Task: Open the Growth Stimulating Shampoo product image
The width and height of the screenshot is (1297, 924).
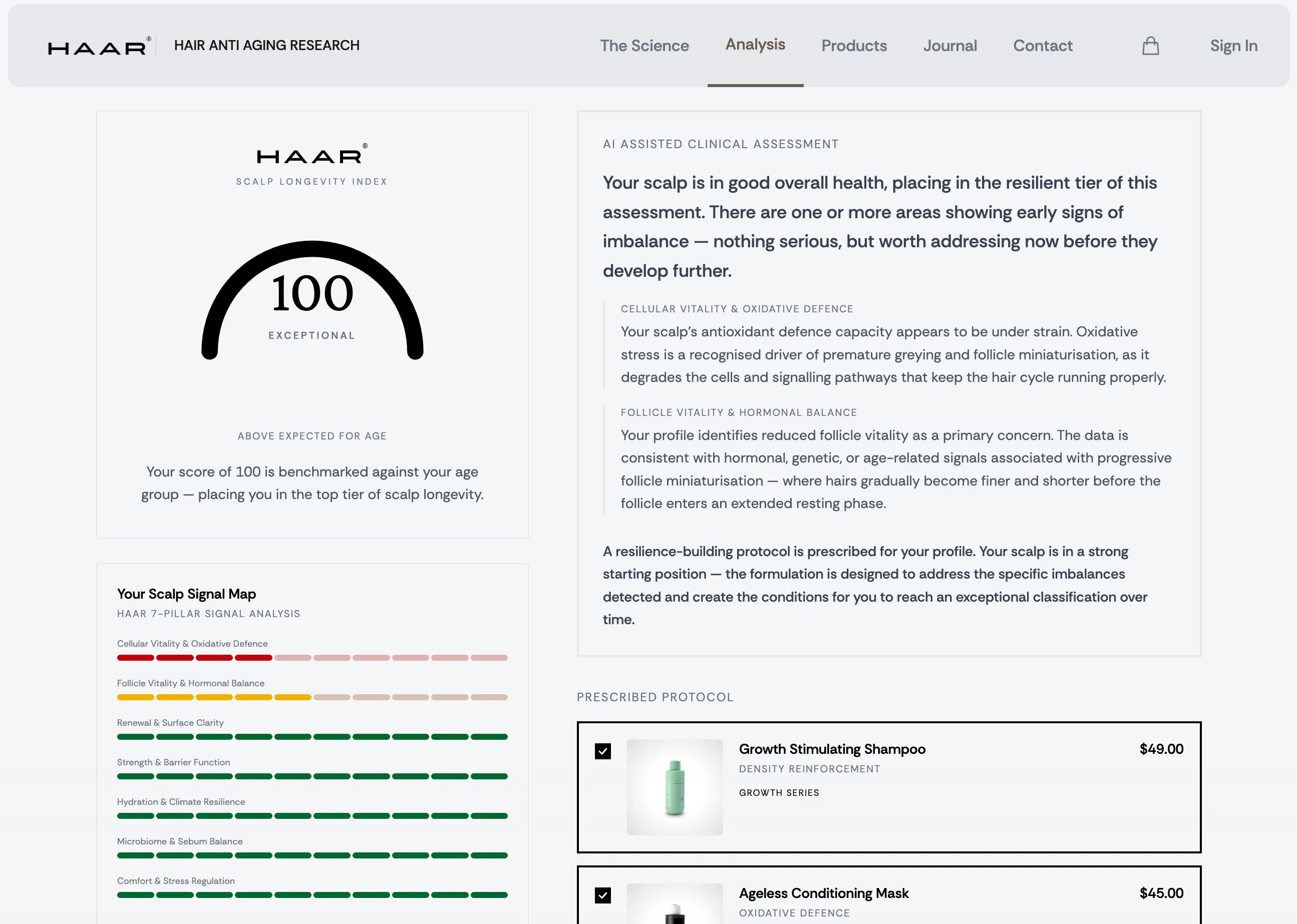Action: [675, 787]
